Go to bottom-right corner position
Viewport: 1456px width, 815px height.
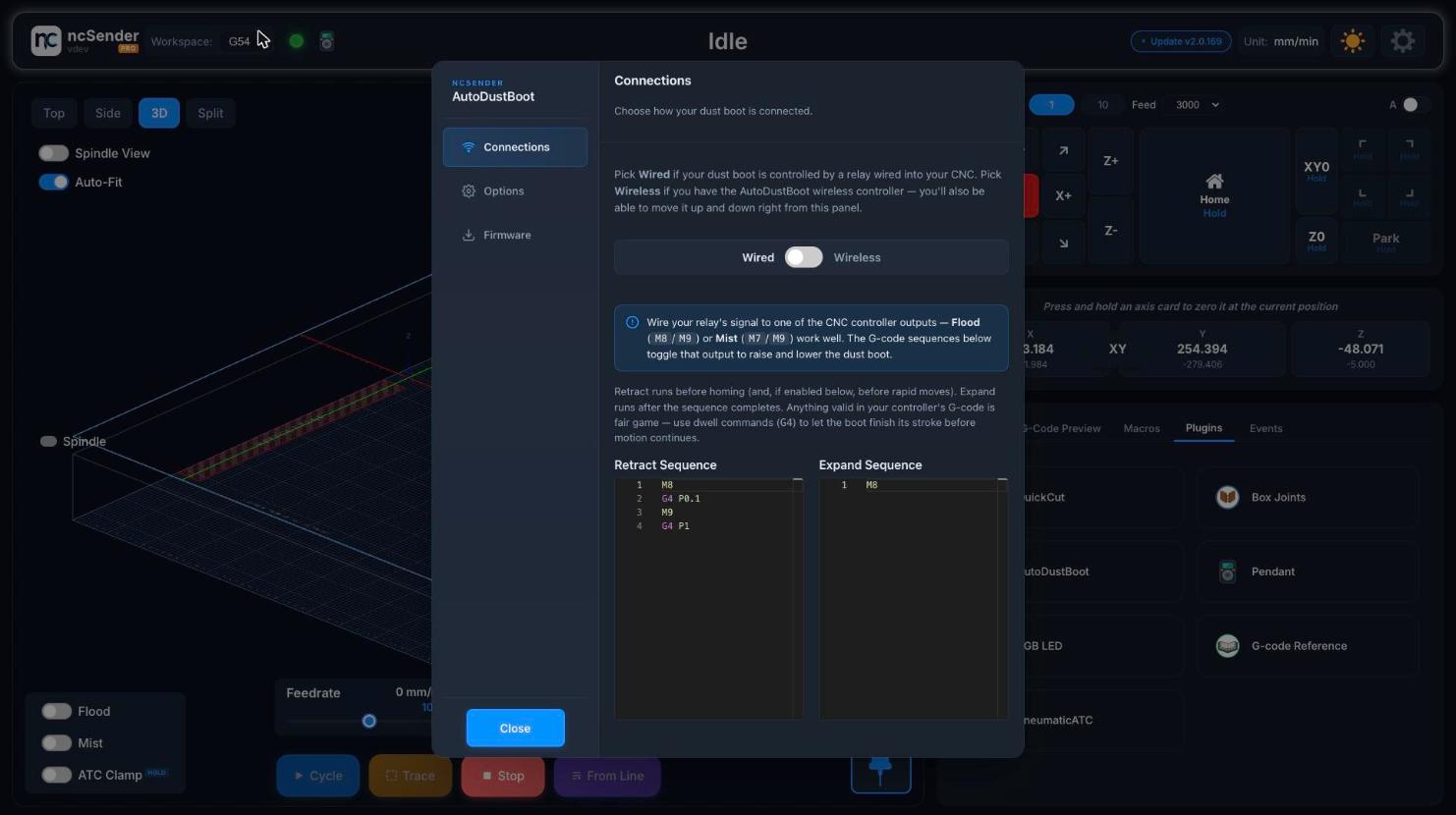1409,196
